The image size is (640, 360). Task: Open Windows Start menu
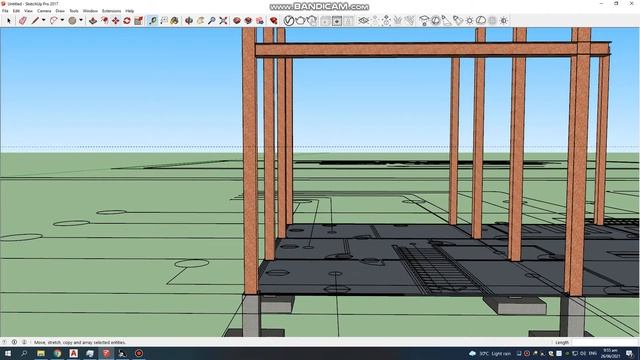(x=8, y=353)
